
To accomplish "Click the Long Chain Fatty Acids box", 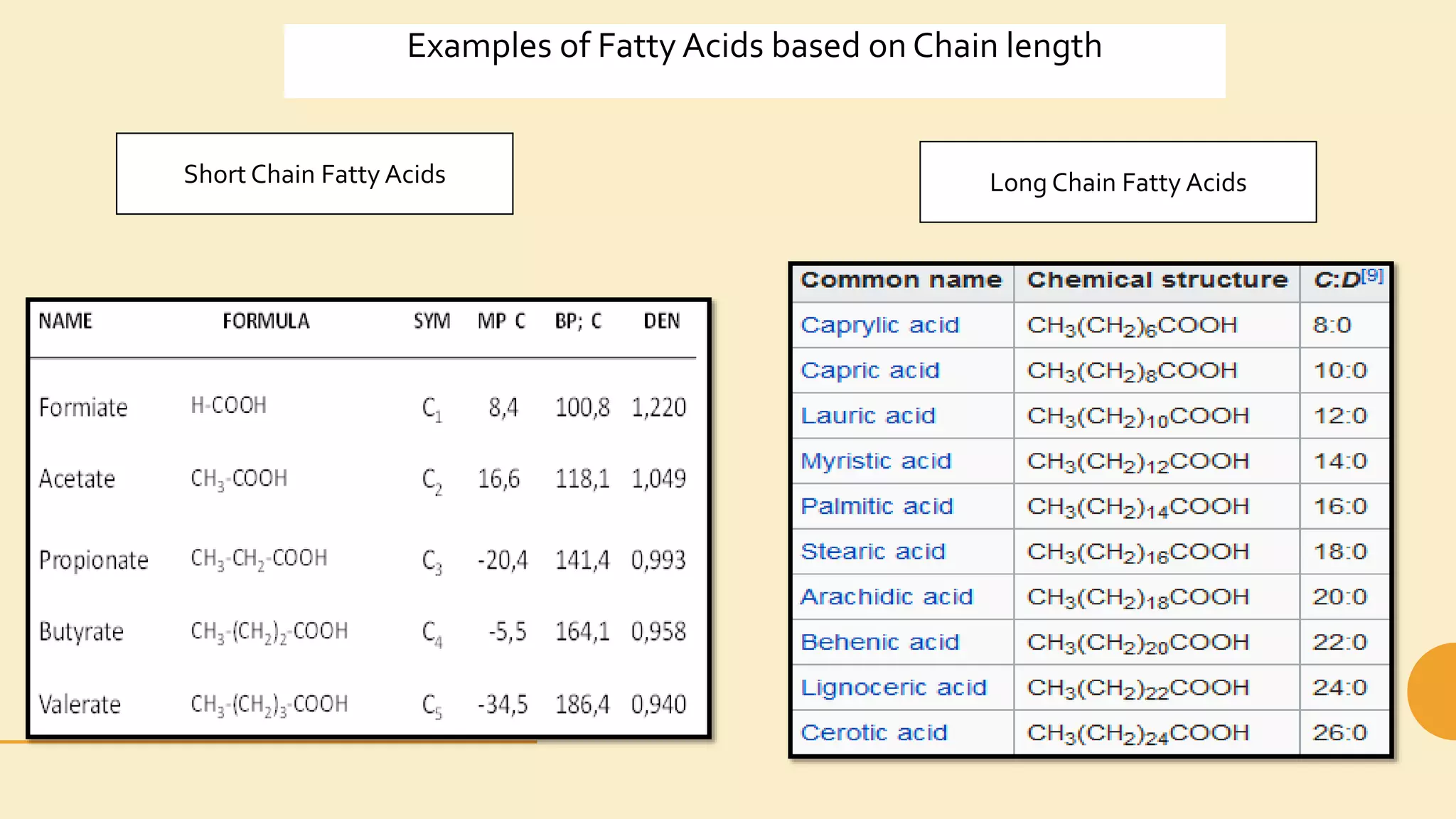I will [1118, 182].
